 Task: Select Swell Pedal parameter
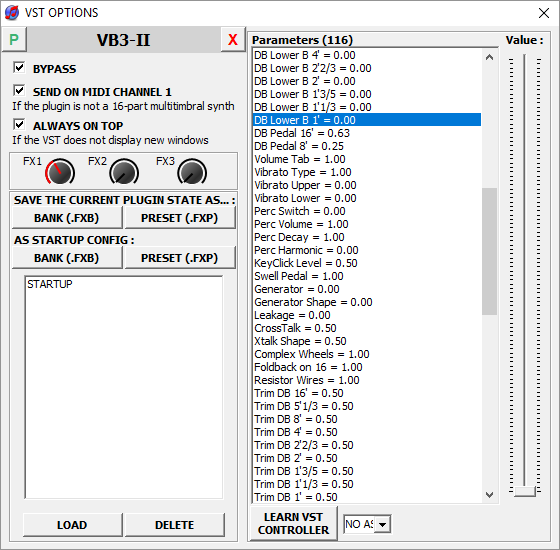point(367,276)
